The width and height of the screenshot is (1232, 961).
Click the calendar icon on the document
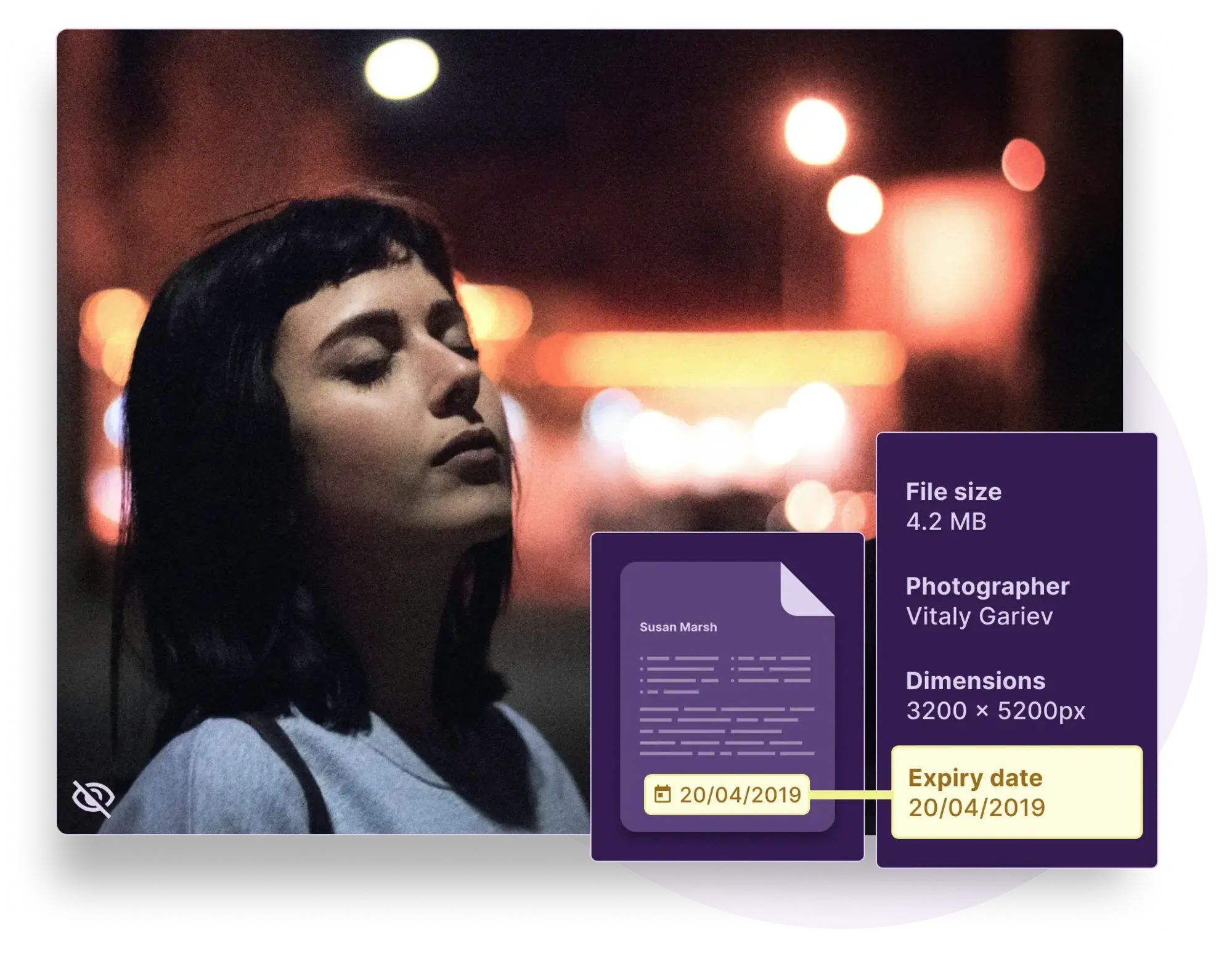point(662,794)
